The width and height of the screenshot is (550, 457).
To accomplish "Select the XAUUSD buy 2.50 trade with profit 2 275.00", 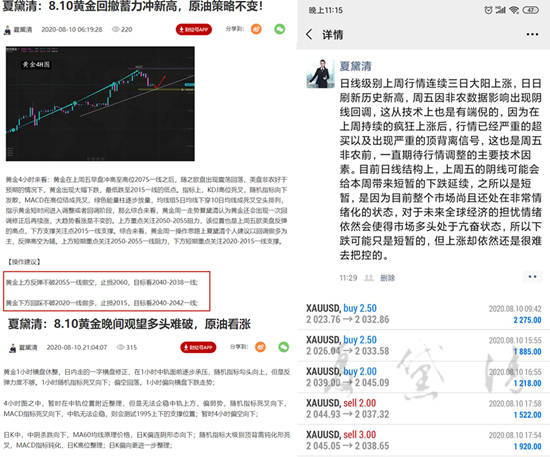I will pos(423,314).
